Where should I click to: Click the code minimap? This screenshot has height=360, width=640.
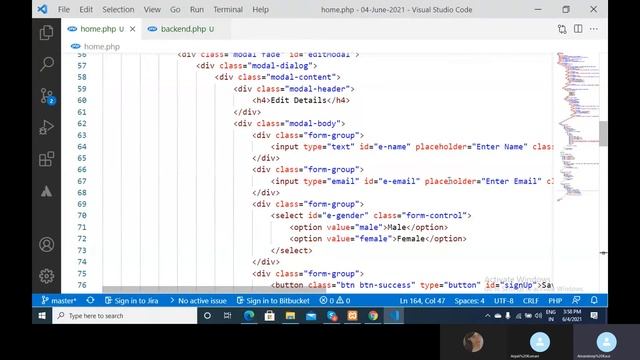[x=578, y=127]
